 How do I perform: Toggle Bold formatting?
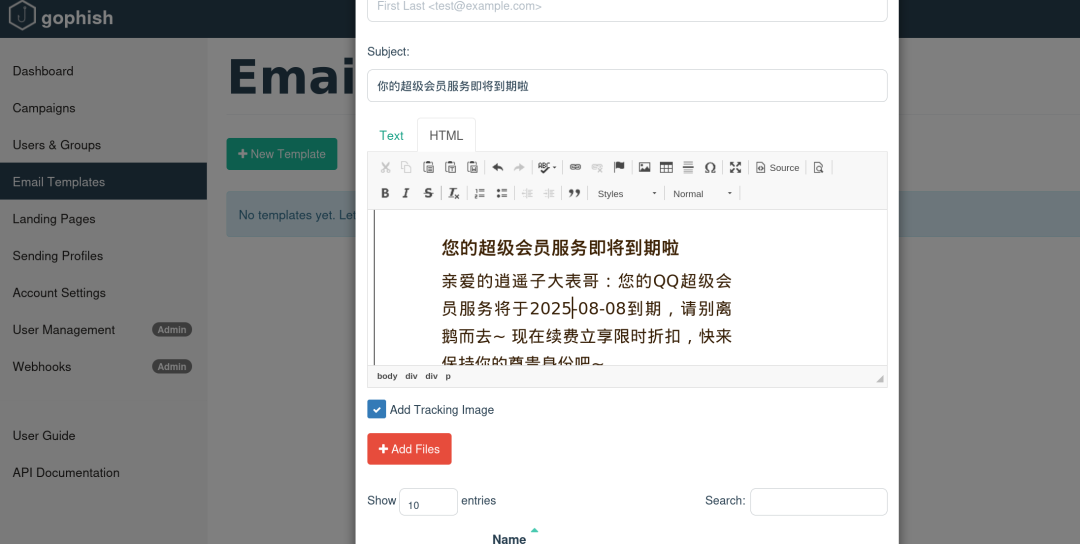click(385, 193)
